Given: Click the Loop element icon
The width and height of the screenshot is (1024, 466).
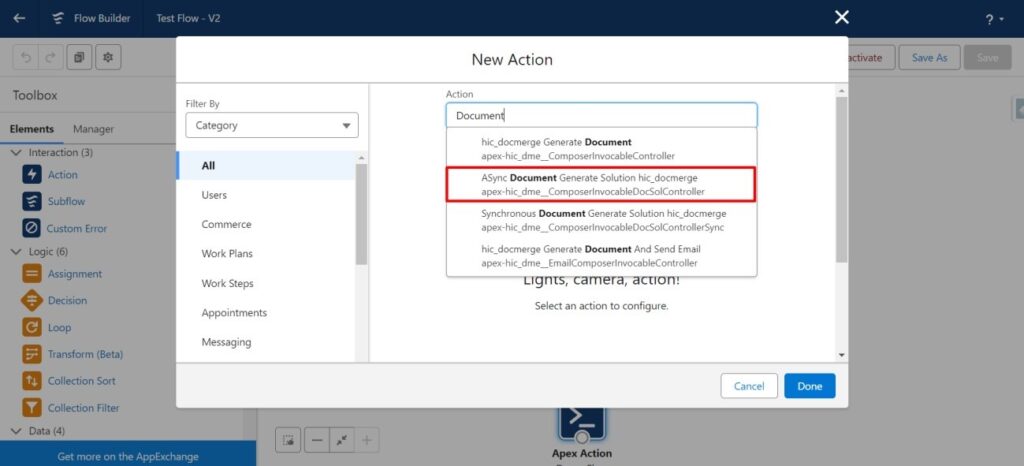Looking at the screenshot, I should click(31, 328).
